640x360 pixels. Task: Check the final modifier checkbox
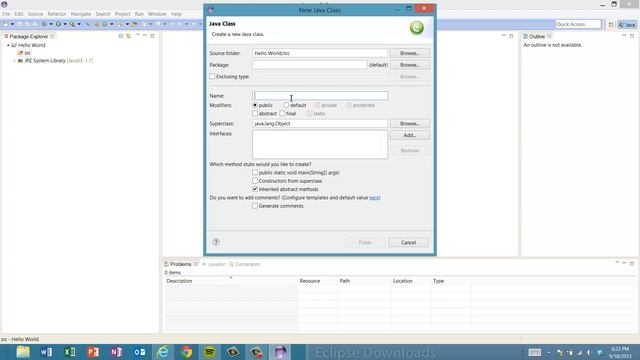(282, 113)
